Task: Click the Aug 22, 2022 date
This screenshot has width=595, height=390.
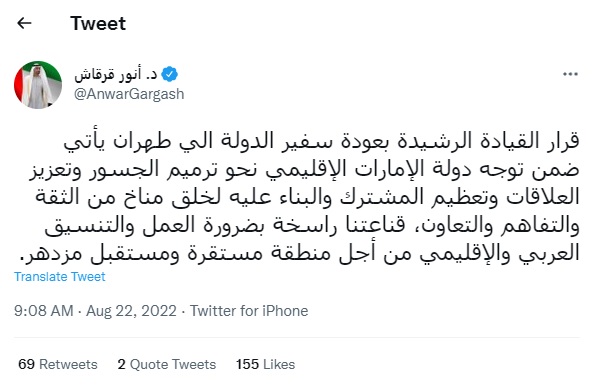Action: (x=131, y=311)
